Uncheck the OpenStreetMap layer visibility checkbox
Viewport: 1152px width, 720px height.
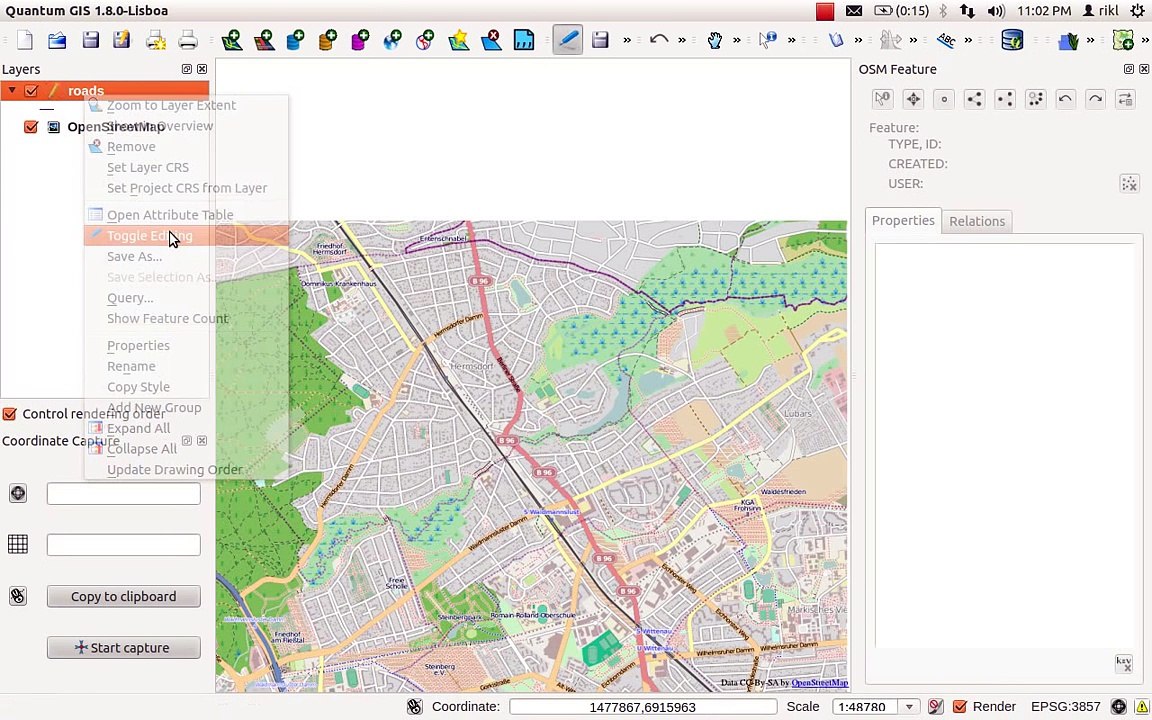31,126
